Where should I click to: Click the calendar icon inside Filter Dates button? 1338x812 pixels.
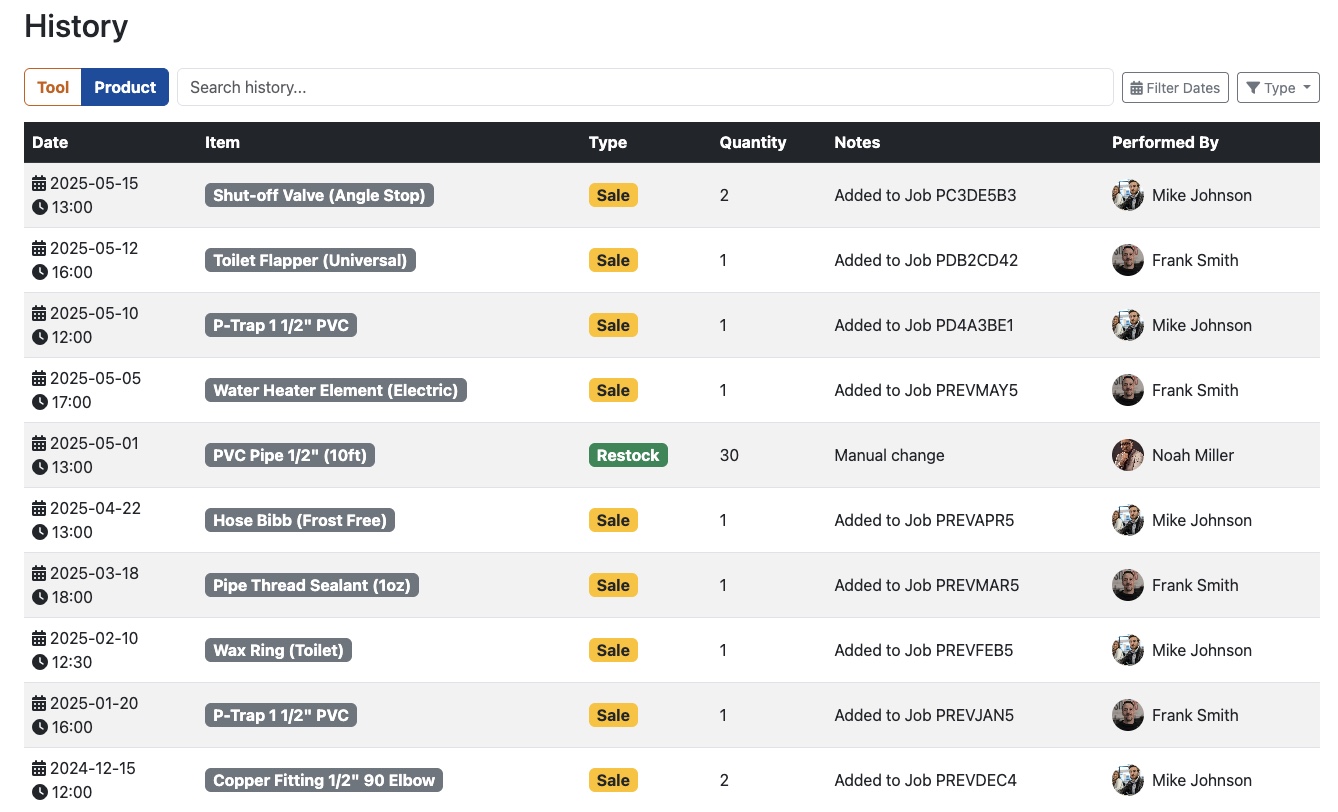click(x=1136, y=87)
